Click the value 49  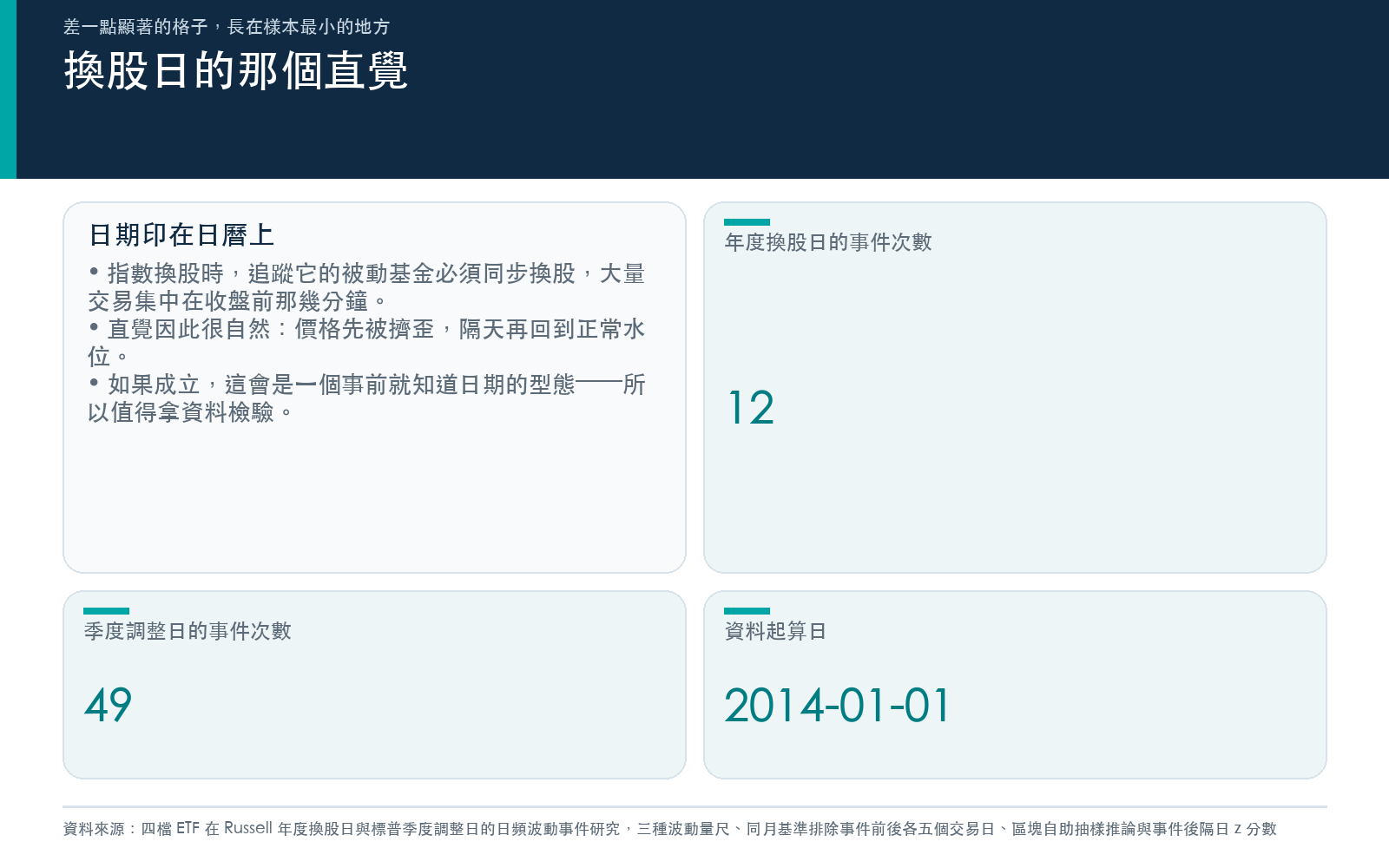(109, 705)
